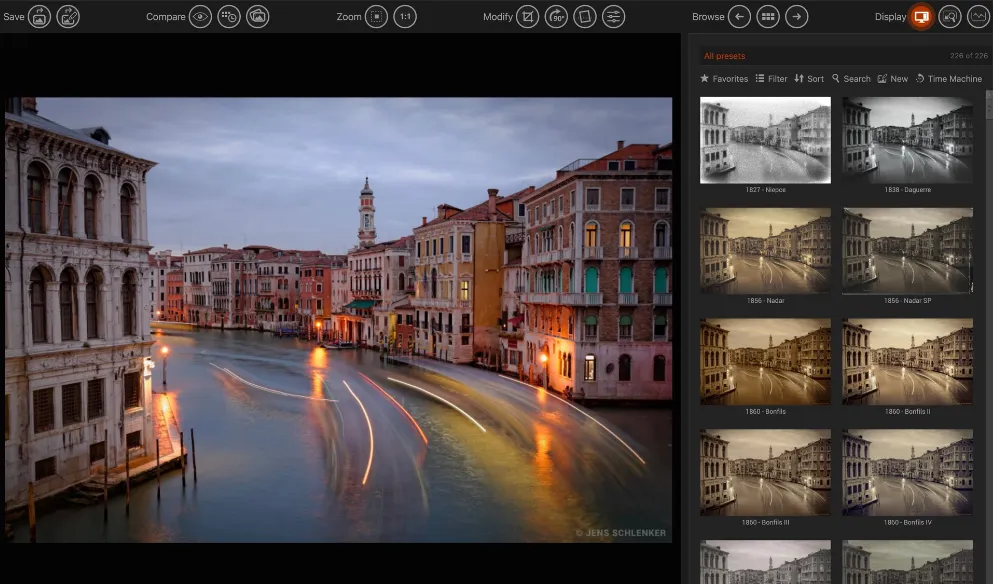Select the Crop tool under Modify
The height and width of the screenshot is (584, 994).
click(x=527, y=17)
